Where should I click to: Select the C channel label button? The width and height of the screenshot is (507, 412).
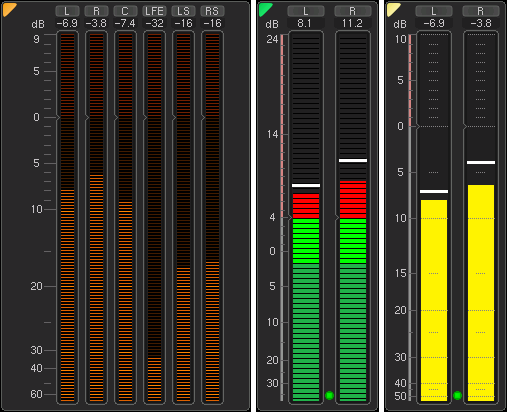125,11
